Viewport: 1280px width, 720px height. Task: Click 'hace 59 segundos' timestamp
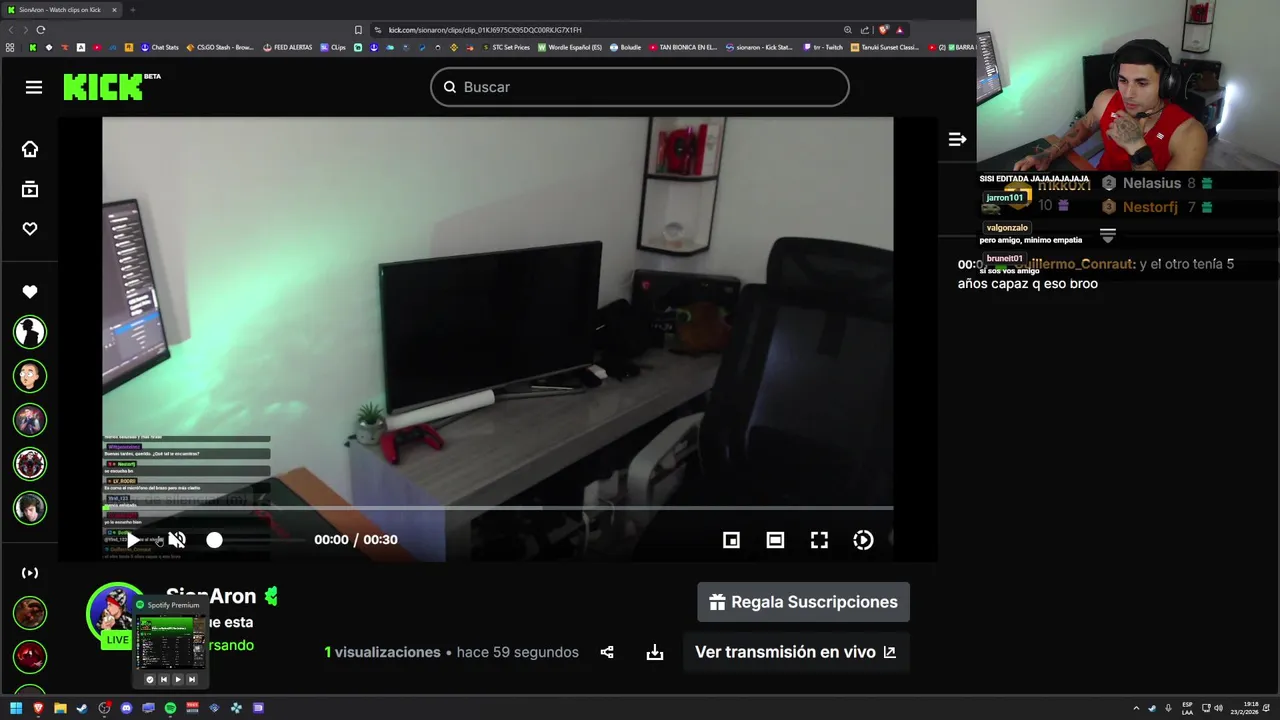(x=518, y=652)
